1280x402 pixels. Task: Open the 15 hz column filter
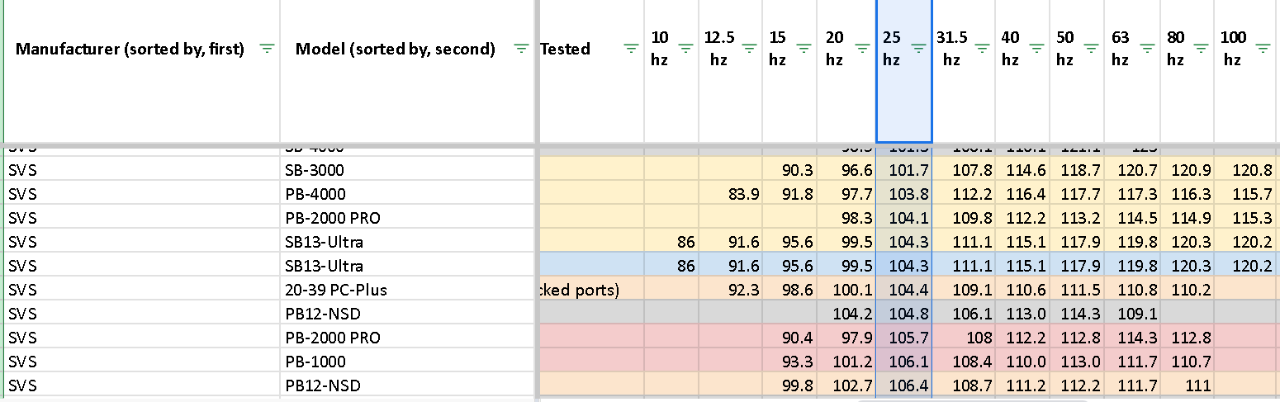[803, 48]
